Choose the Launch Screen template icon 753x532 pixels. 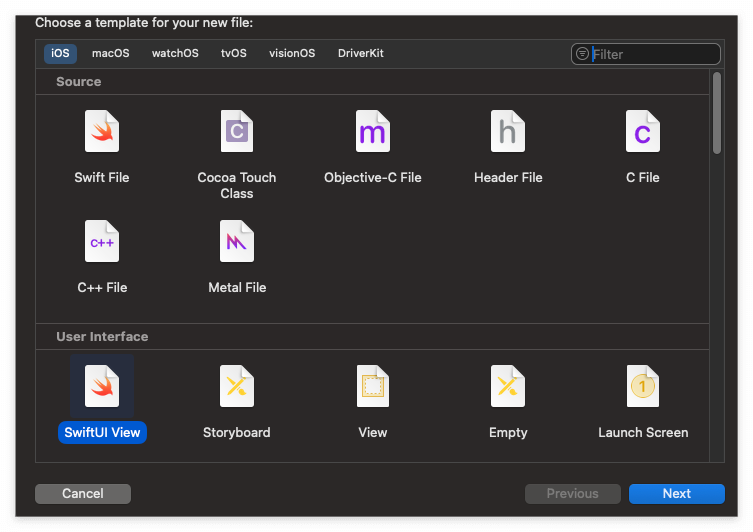coord(643,386)
